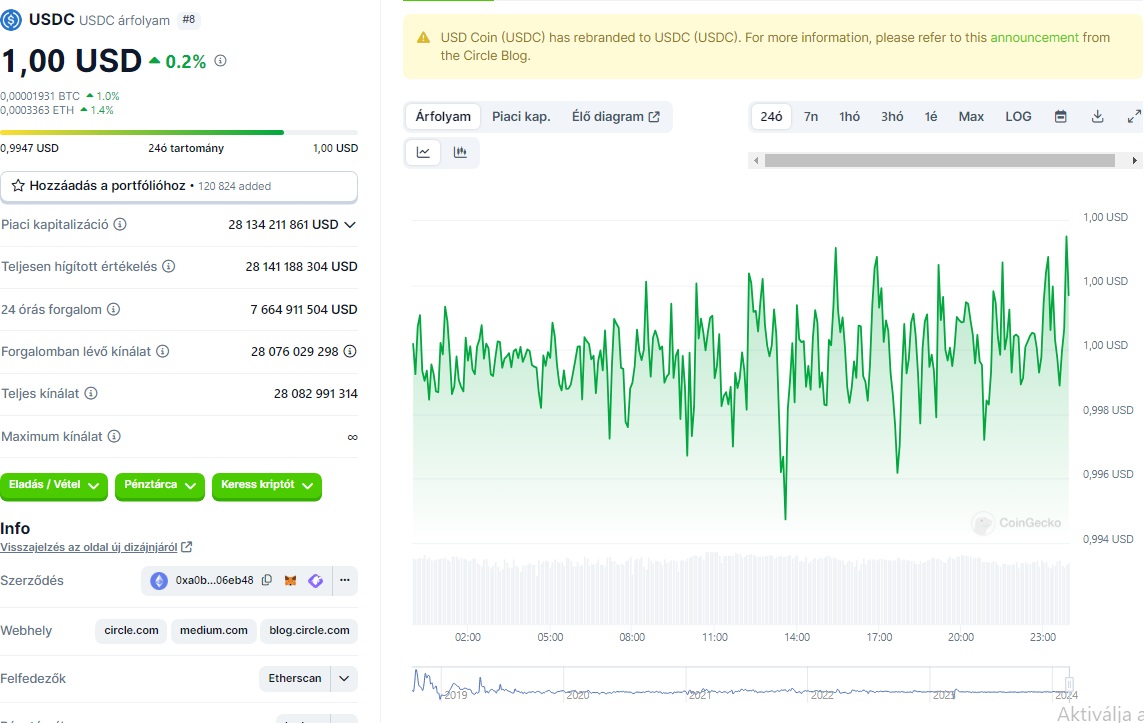
Task: Click the 0,0003363 ETH price text
Action: point(37,110)
